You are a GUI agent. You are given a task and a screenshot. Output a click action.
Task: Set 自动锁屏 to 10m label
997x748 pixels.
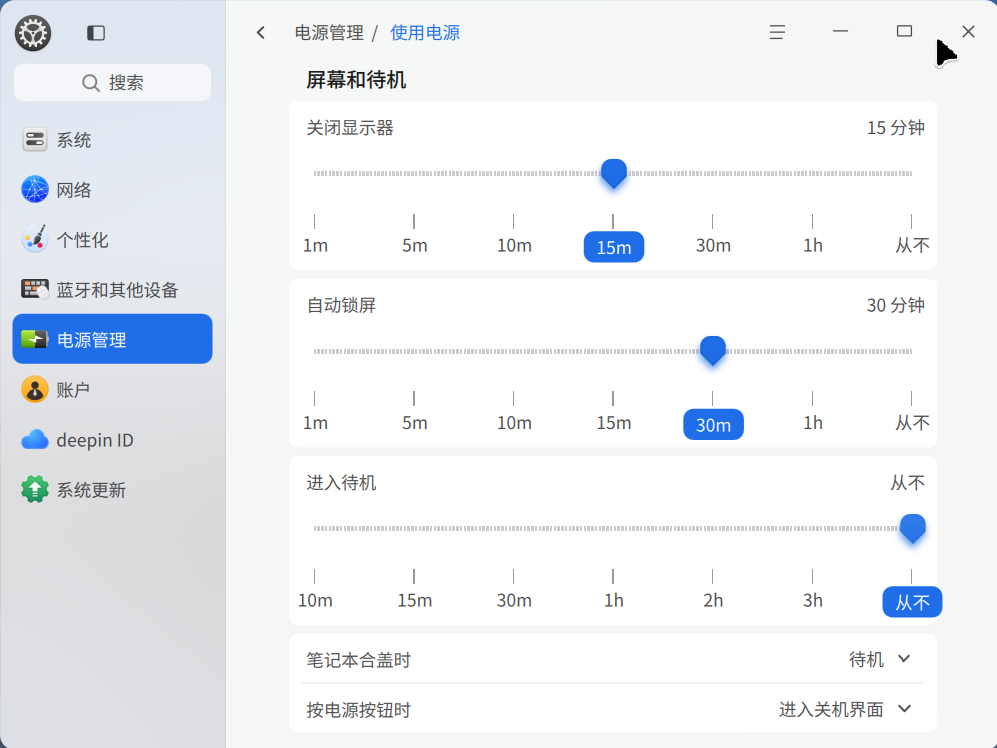[514, 423]
